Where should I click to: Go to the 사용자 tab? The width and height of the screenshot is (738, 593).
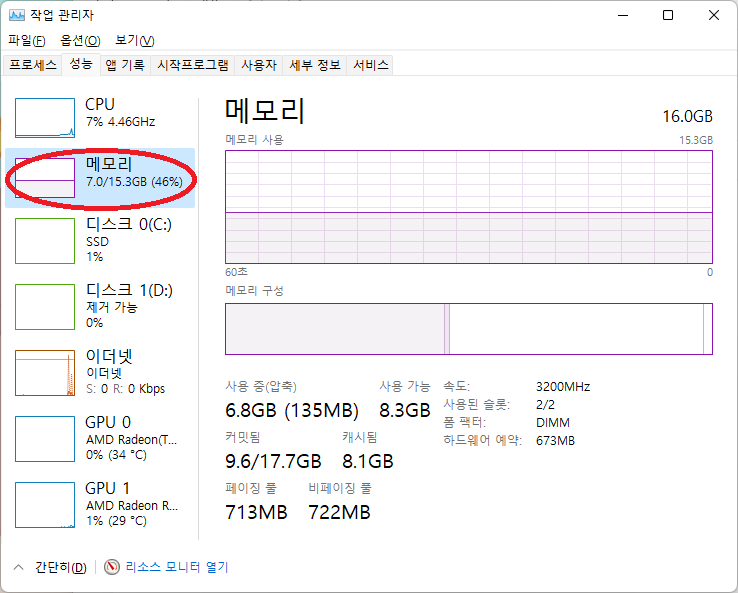click(258, 65)
